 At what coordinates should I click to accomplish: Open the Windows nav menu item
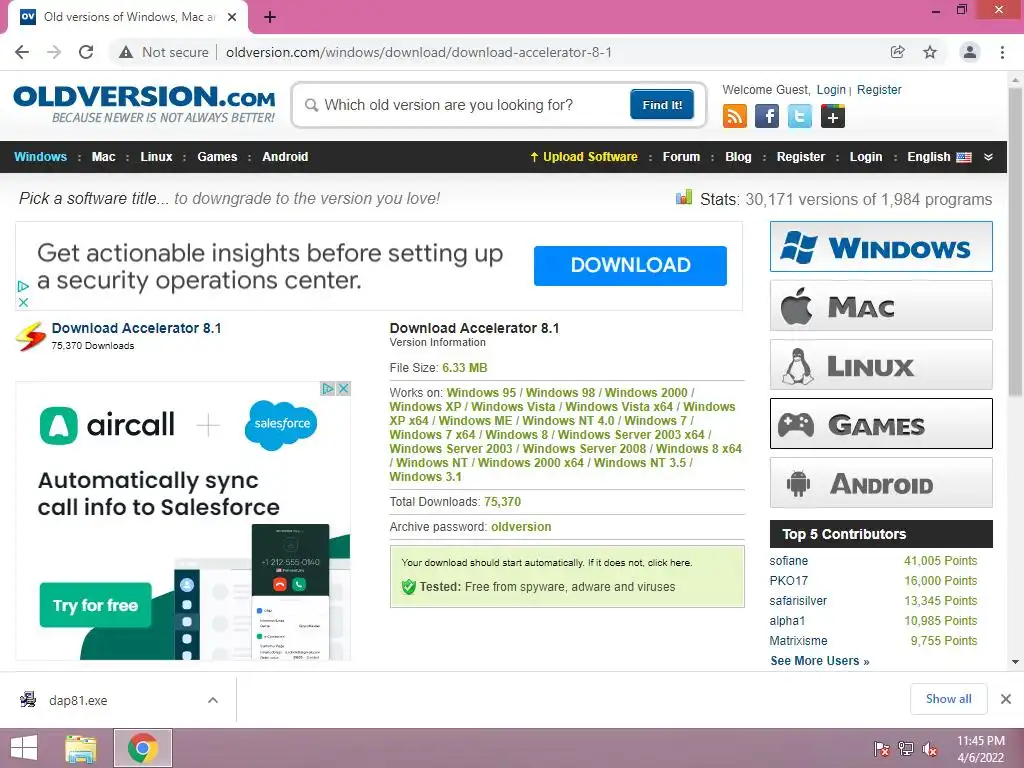(40, 157)
